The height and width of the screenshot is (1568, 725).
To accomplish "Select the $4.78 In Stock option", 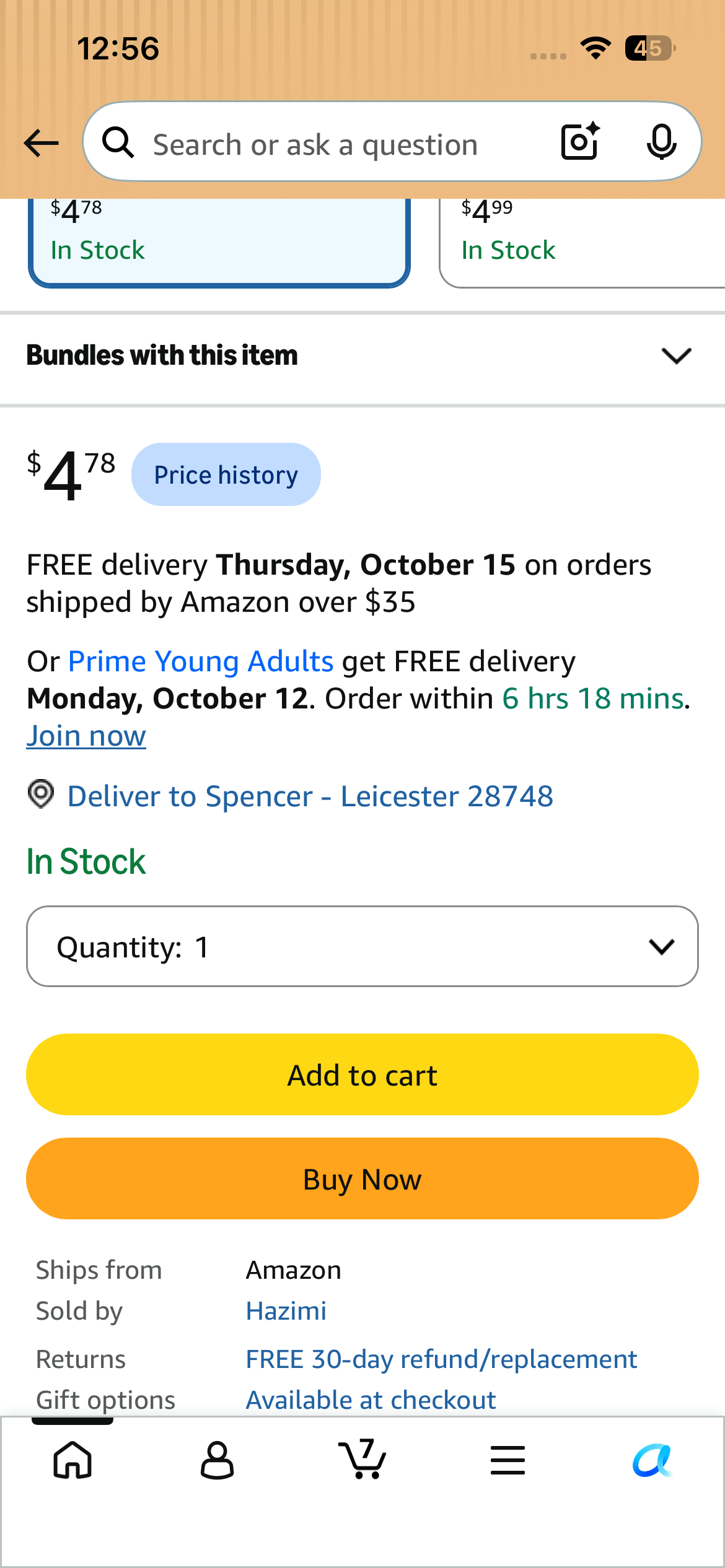I will [x=219, y=243].
